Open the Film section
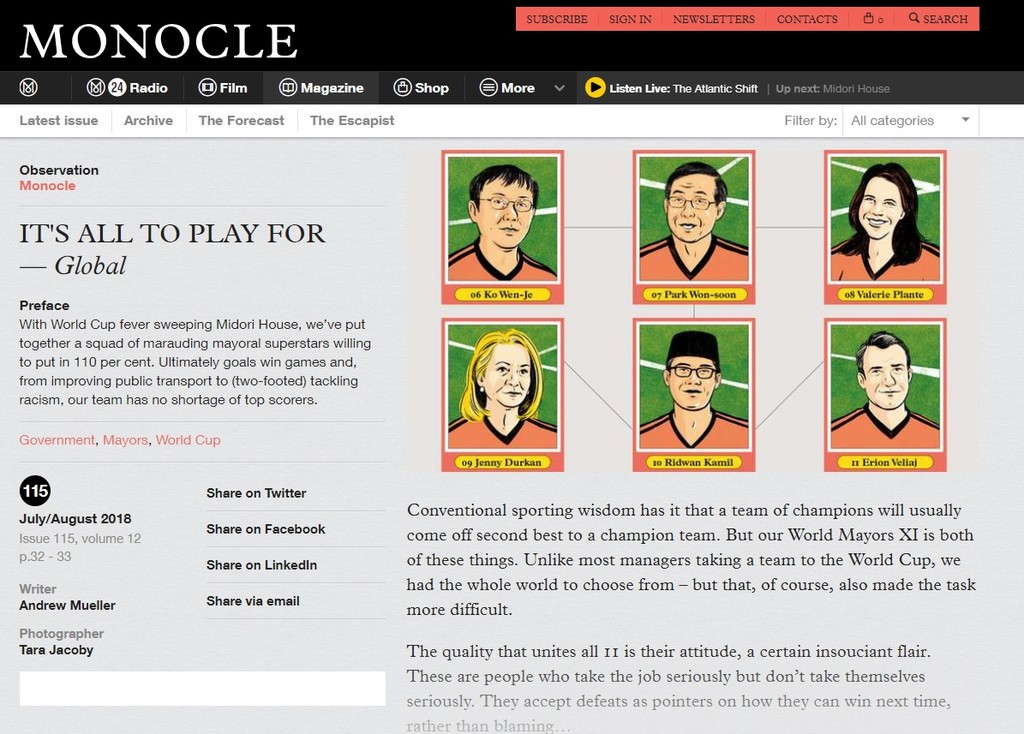Screen dimensions: 1024x734 222,88
